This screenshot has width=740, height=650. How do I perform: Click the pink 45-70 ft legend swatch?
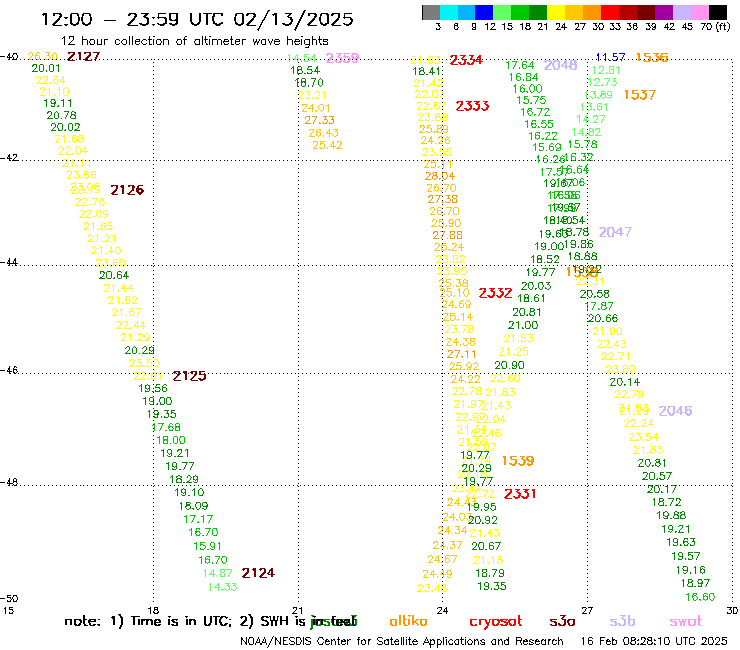tap(699, 12)
